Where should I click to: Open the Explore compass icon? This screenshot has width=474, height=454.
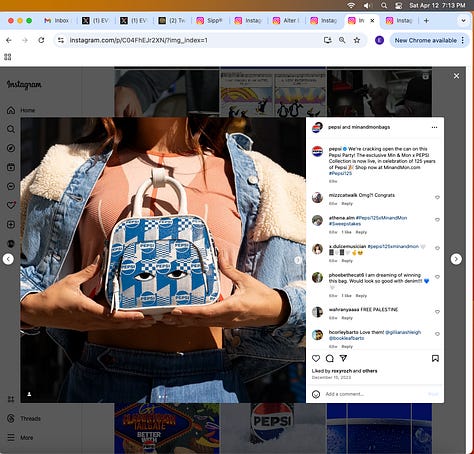11,148
